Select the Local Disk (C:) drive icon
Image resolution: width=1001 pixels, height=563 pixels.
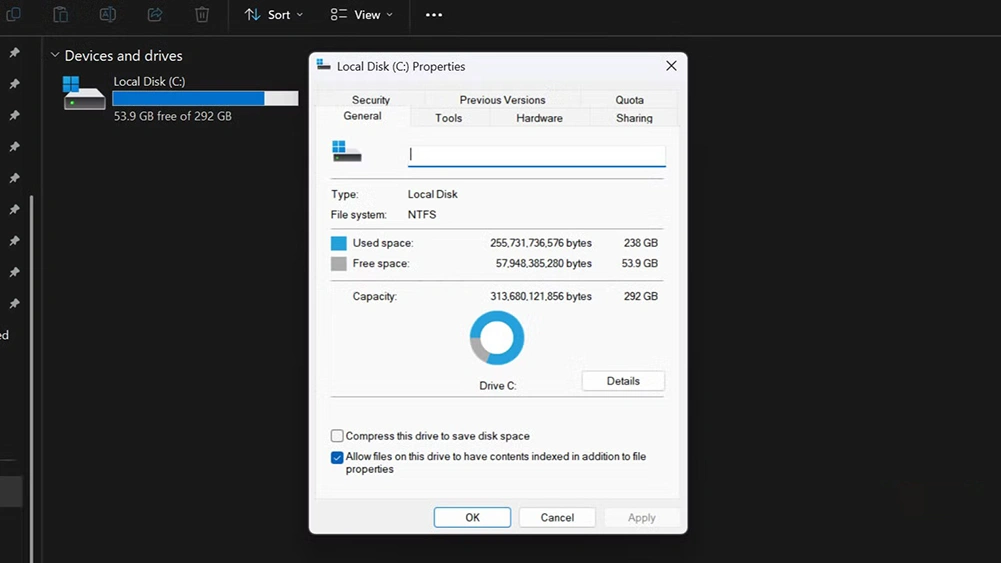tap(84, 93)
